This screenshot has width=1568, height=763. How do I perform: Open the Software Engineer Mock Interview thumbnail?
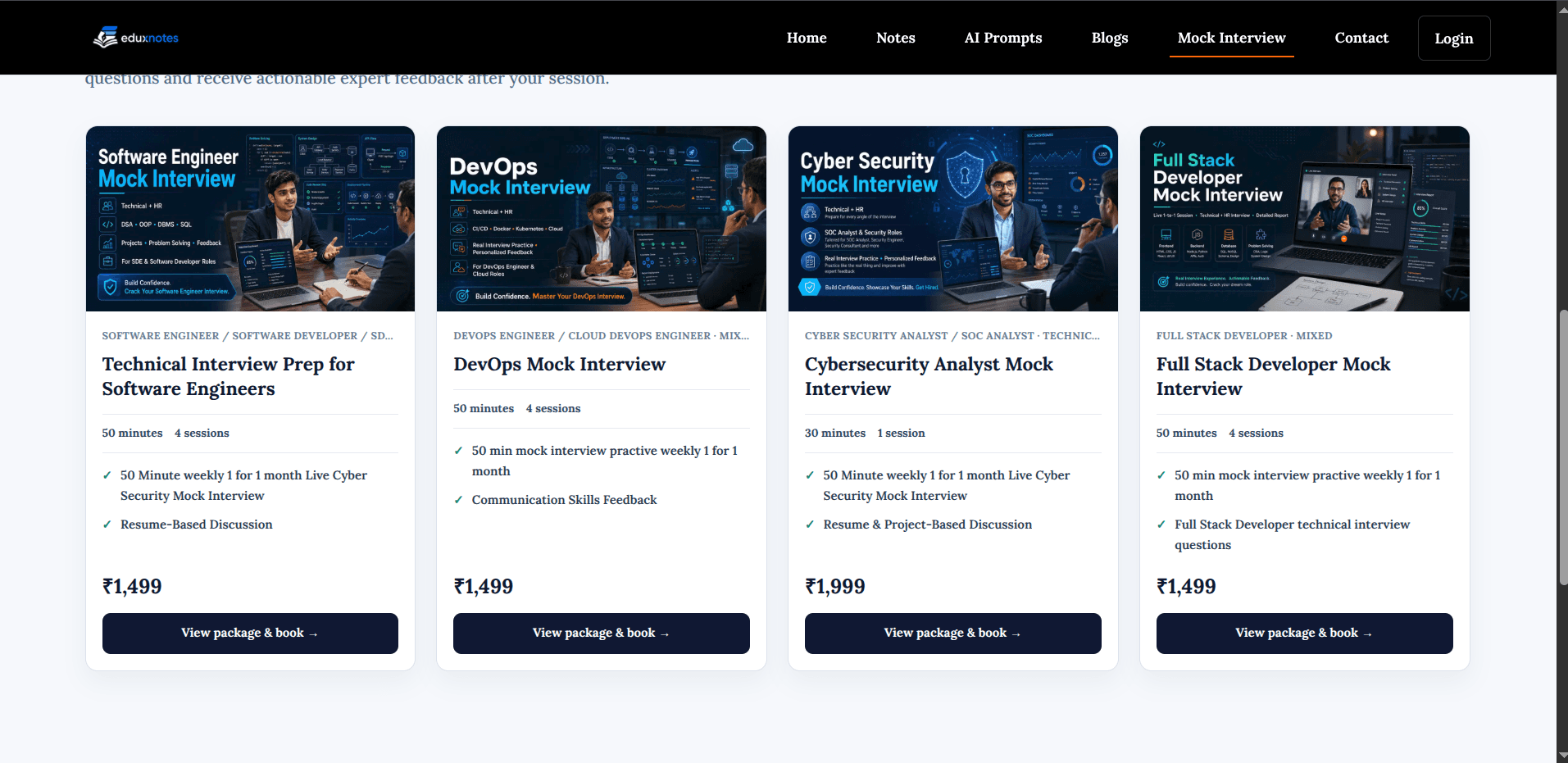tap(250, 219)
